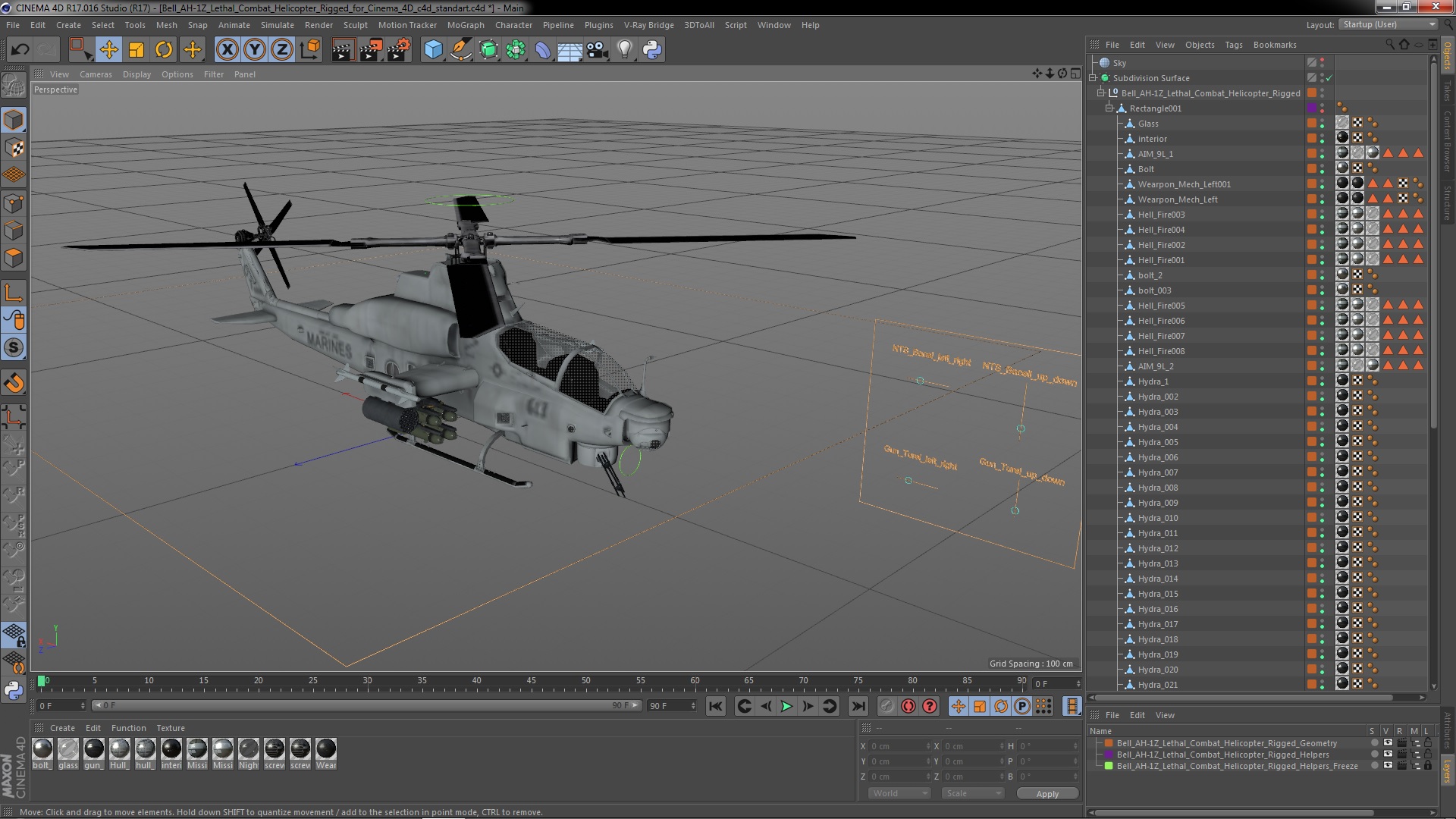Screen dimensions: 1456x819
Task: Toggle visibility eye for Rigged_Helpers layer
Action: (x=1387, y=755)
